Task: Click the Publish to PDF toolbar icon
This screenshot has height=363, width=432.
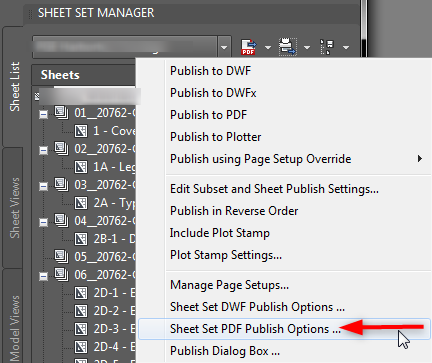Action: tap(249, 47)
